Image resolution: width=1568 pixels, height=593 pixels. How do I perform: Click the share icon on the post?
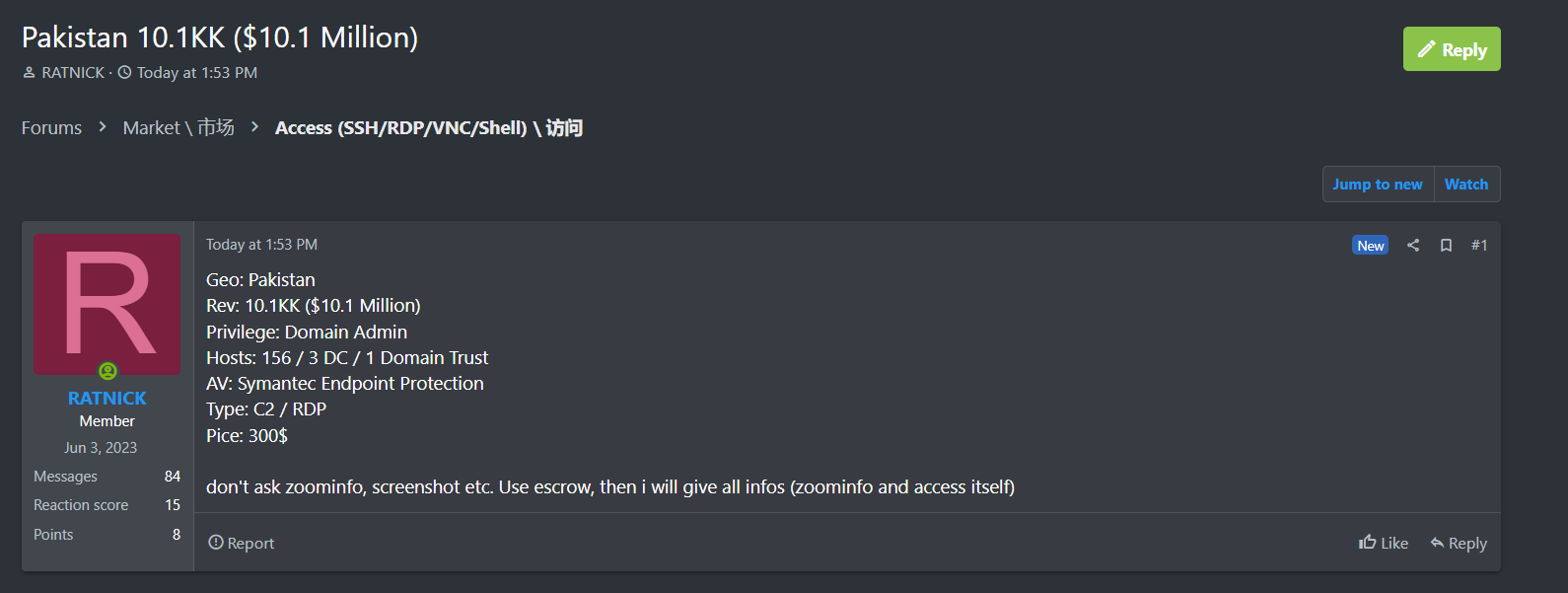[x=1413, y=246]
